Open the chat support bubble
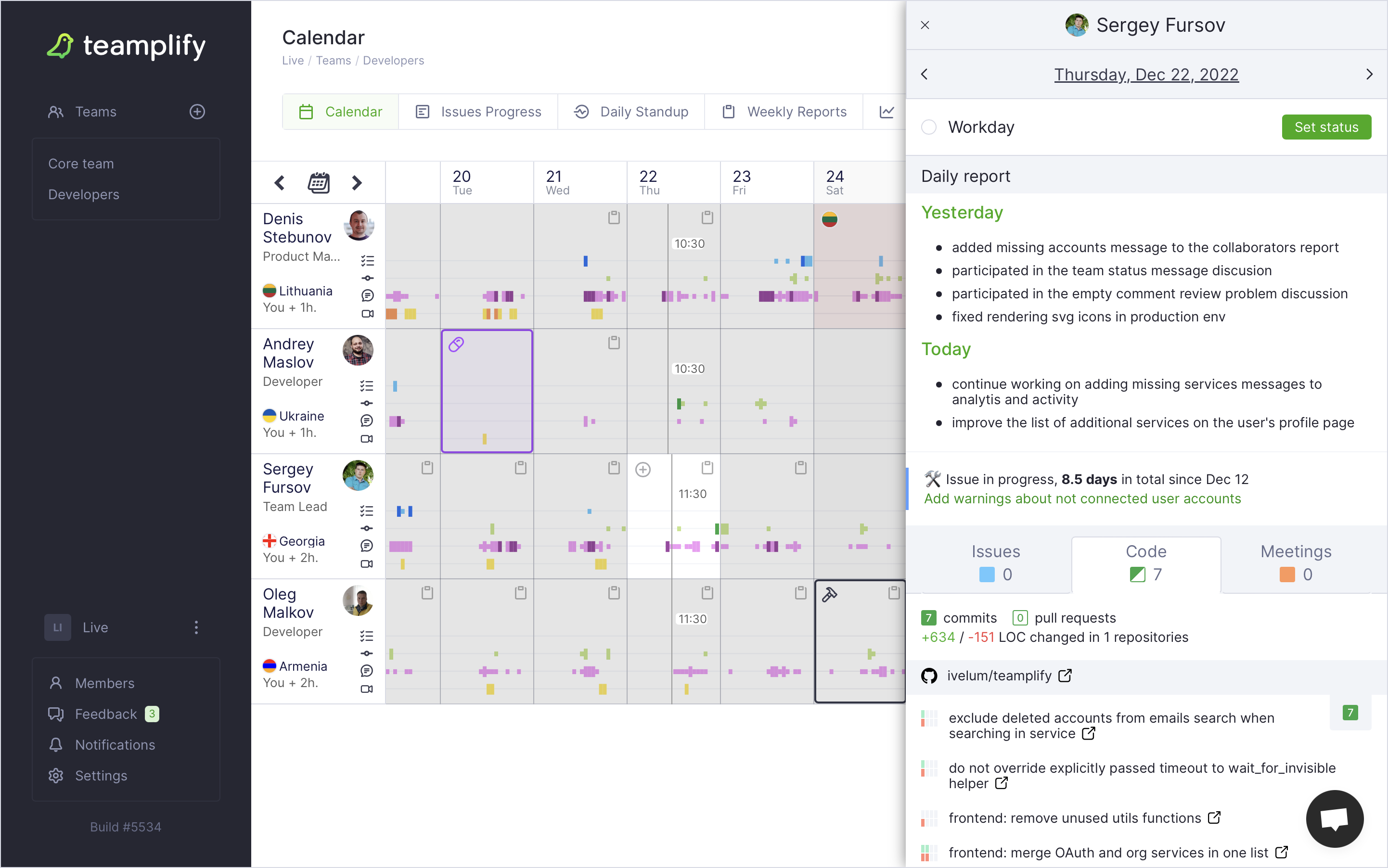 point(1334,818)
